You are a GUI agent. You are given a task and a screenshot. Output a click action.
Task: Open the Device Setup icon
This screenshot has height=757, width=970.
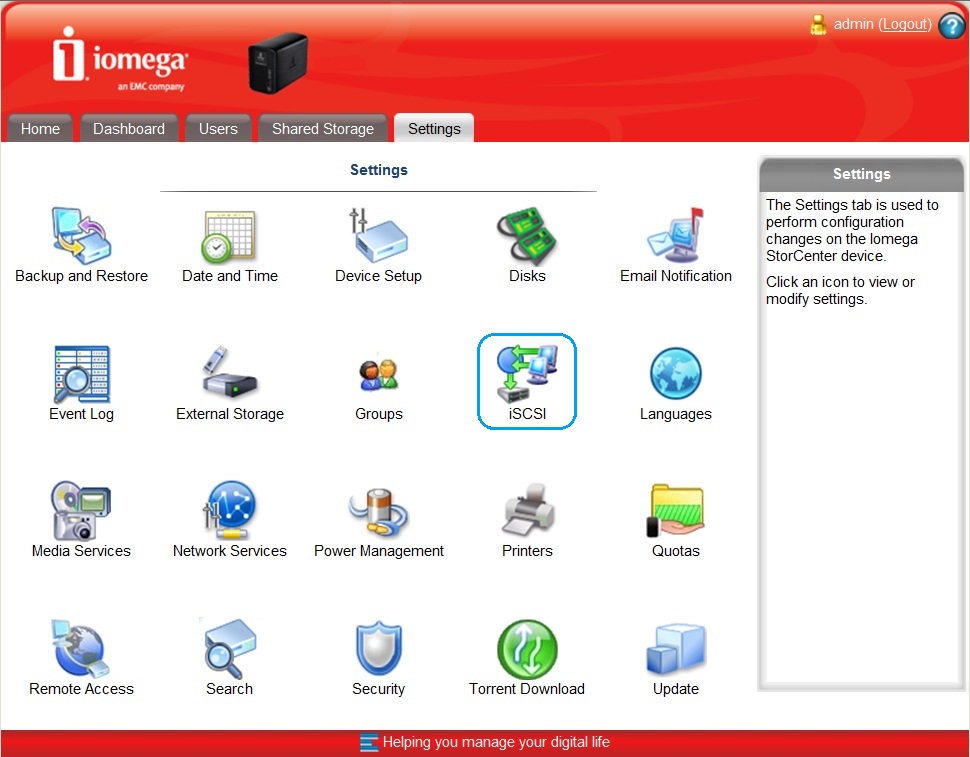tap(378, 236)
